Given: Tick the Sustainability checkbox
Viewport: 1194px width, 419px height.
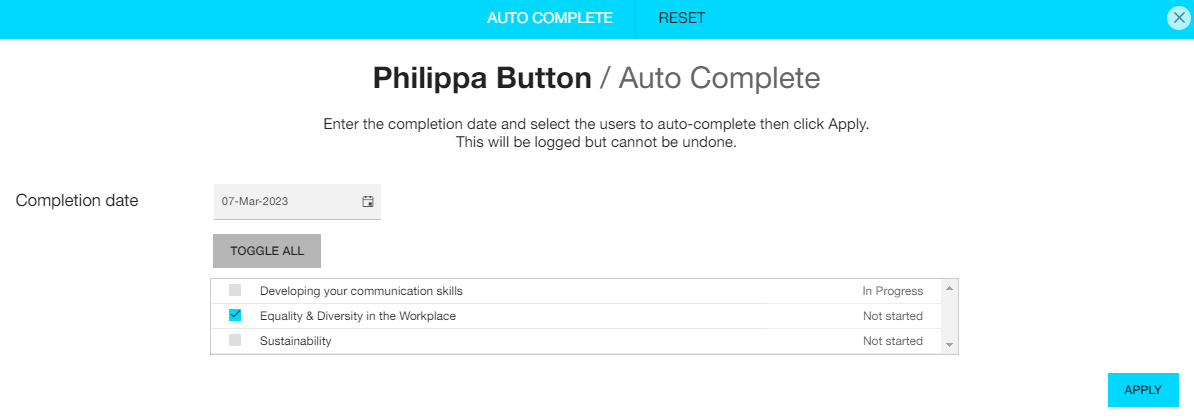Looking at the screenshot, I should coord(235,340).
